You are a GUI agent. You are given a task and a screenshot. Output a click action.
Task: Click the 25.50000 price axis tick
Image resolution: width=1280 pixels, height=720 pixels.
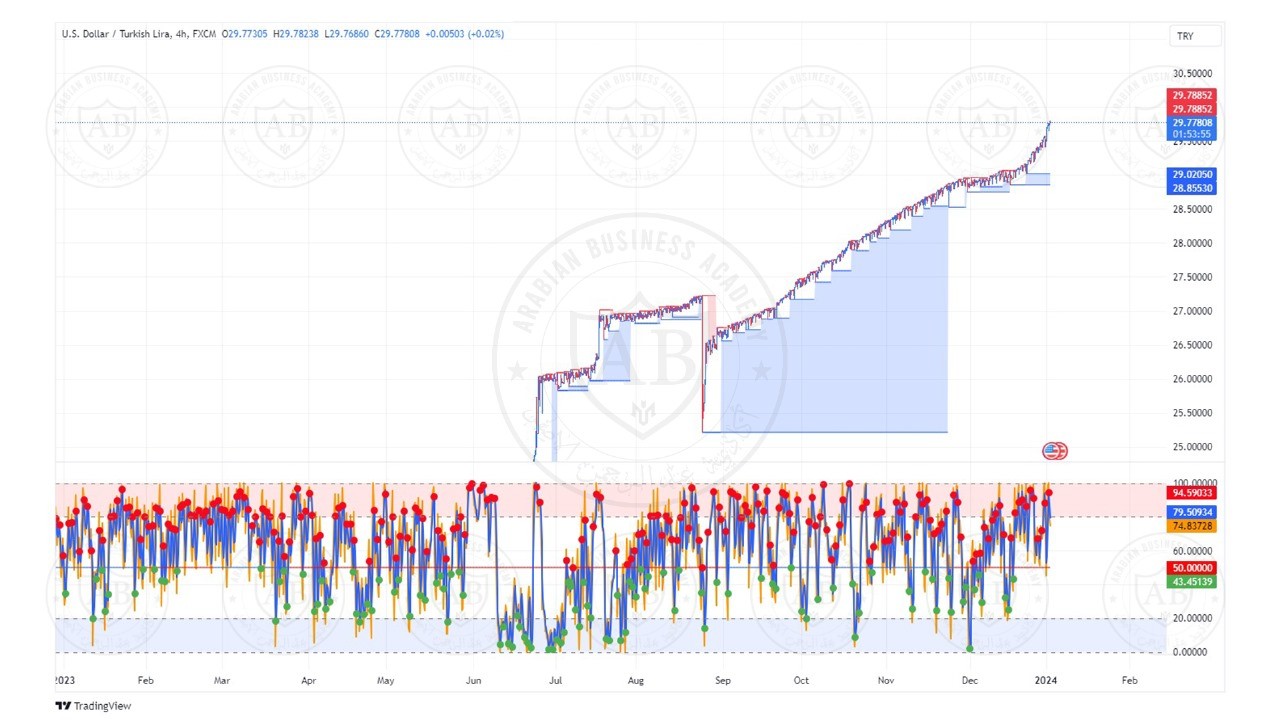pyautogui.click(x=1192, y=413)
